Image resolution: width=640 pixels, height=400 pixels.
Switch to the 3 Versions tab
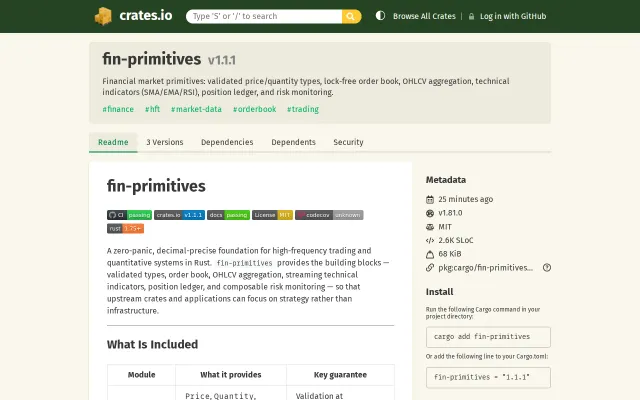click(x=165, y=142)
